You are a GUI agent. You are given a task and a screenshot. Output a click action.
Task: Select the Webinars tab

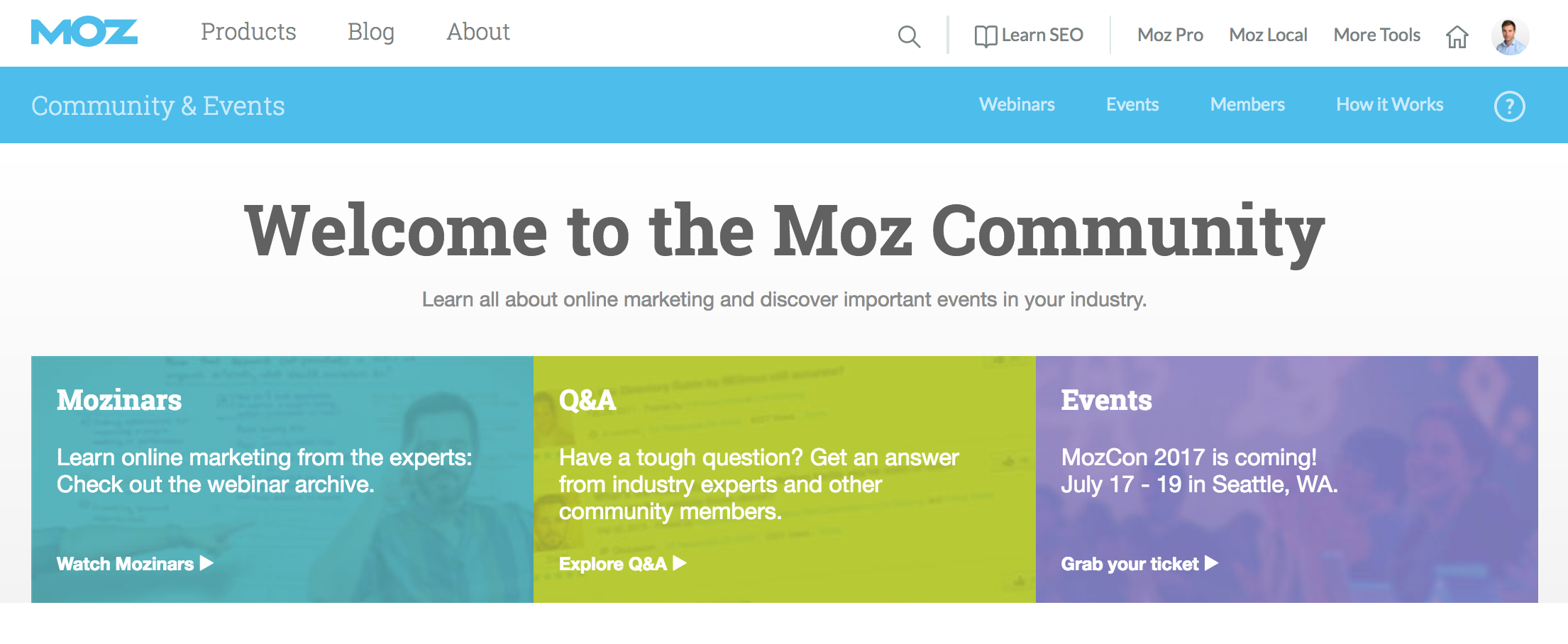[1017, 104]
